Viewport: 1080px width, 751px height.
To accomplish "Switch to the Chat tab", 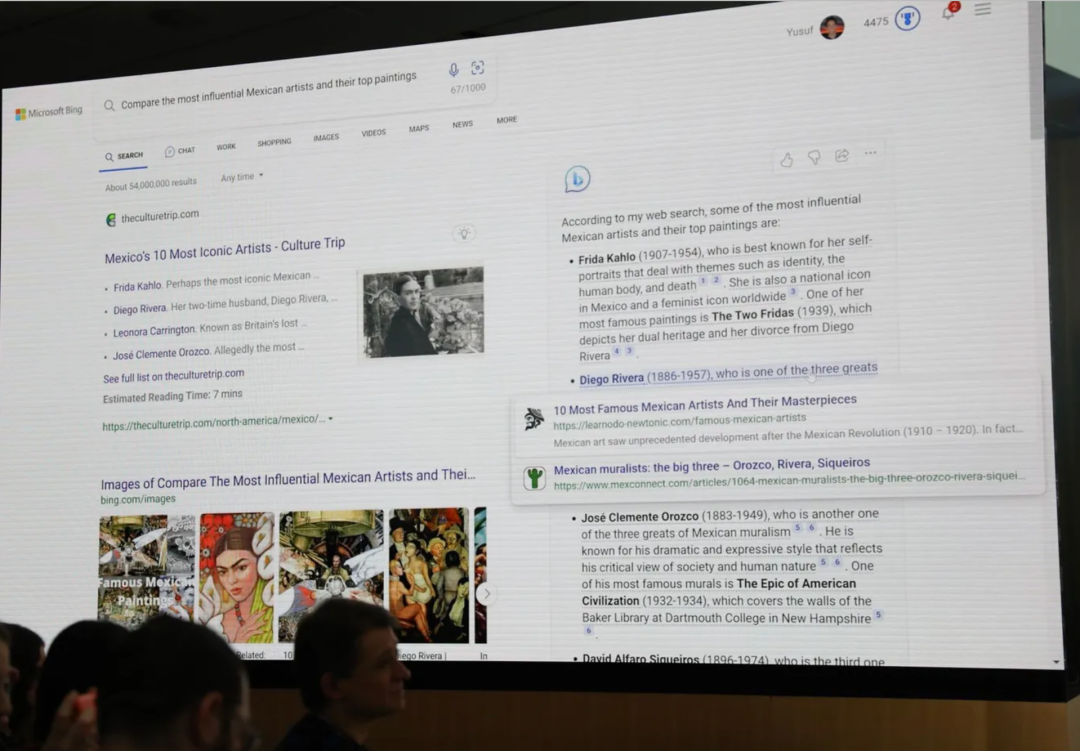I will tap(180, 151).
